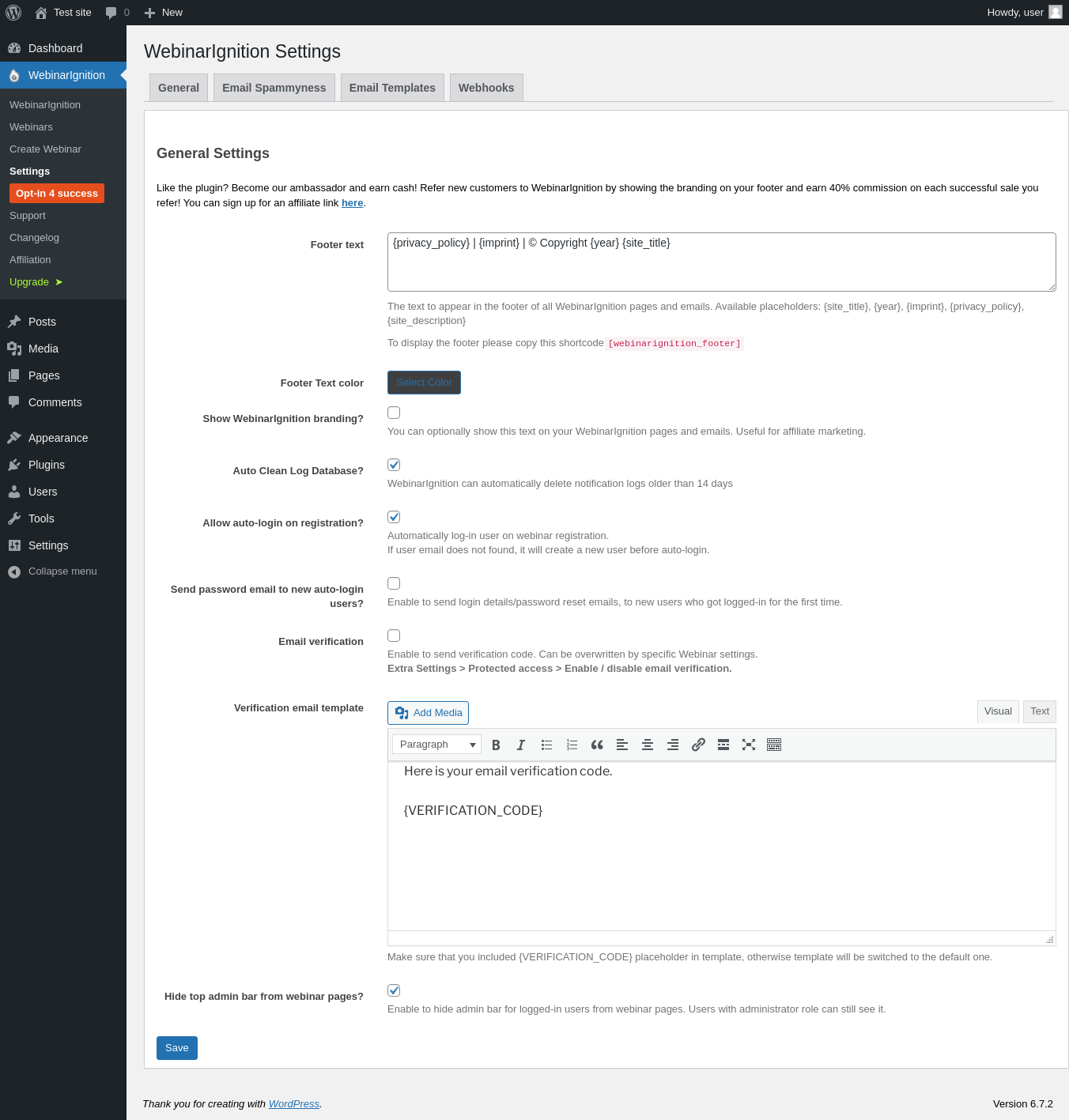The height and width of the screenshot is (1120, 1069).
Task: Go to Create Webinar page
Action: pos(45,149)
